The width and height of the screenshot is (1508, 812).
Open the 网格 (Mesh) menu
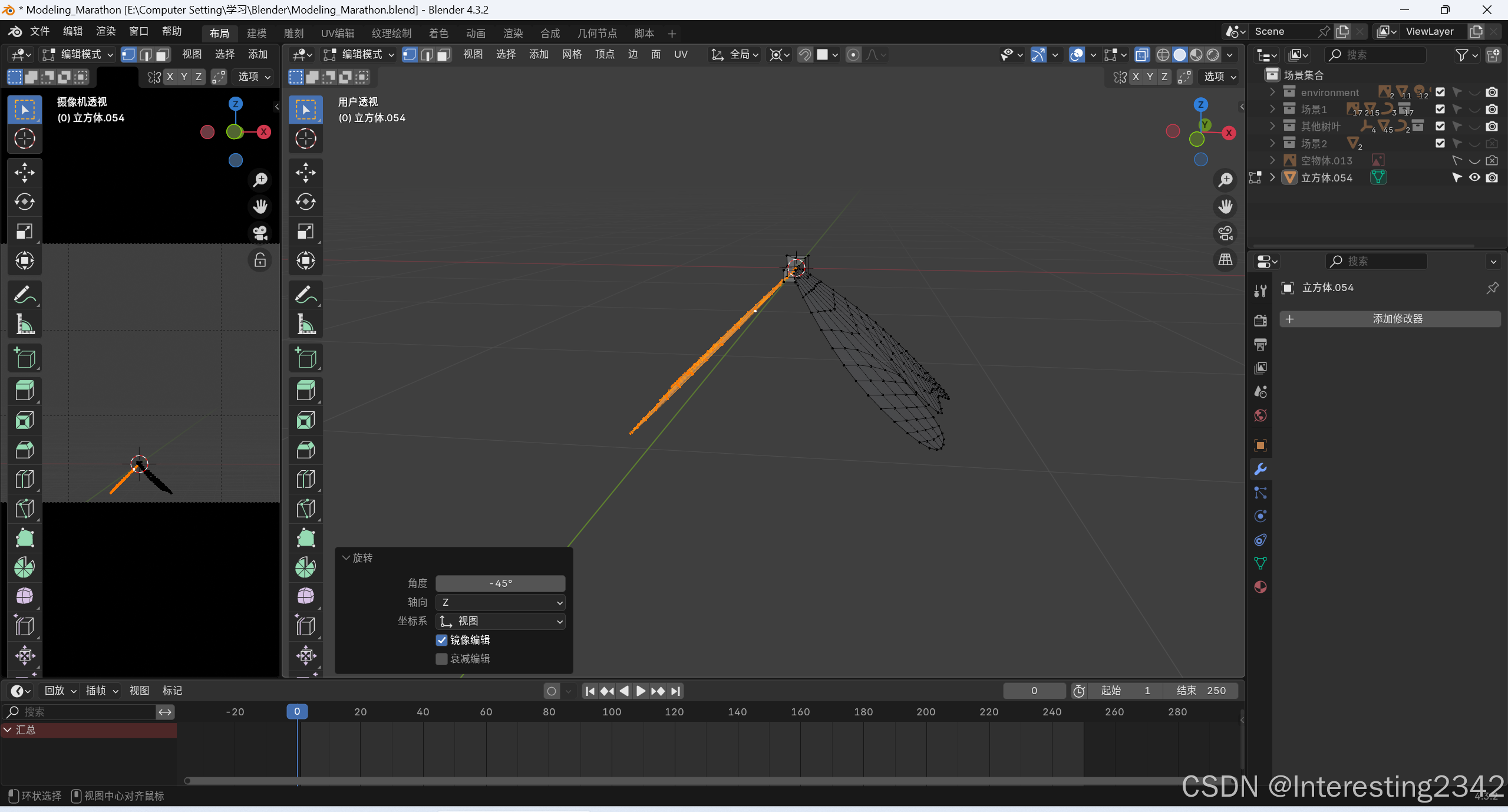pos(571,54)
